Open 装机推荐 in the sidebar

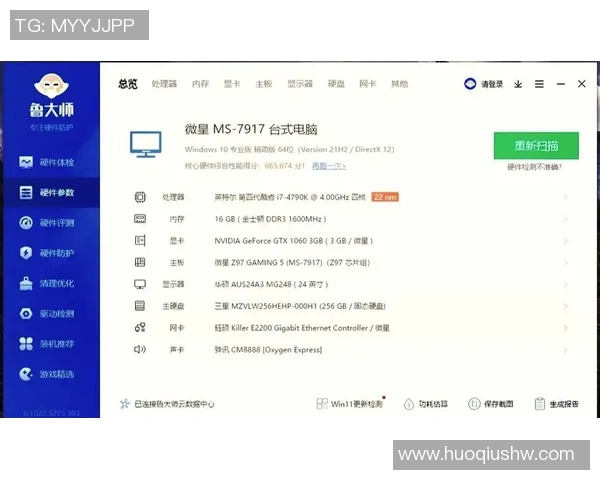(x=46, y=344)
